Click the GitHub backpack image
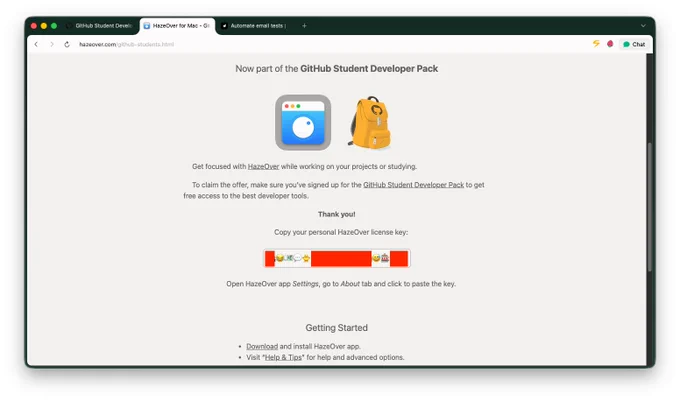680x401 pixels. (370, 123)
